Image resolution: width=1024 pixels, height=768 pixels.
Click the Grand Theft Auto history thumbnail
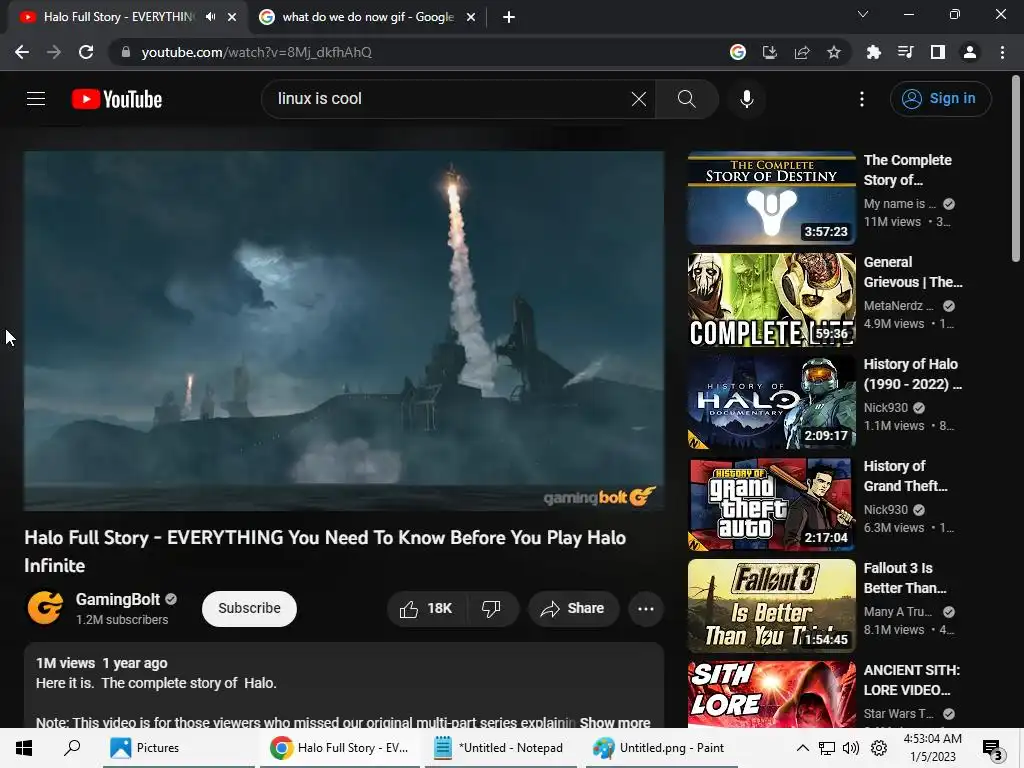tap(771, 504)
